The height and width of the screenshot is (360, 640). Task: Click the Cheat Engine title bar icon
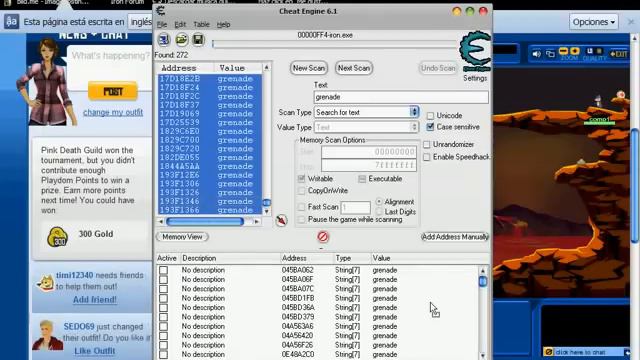161,11
